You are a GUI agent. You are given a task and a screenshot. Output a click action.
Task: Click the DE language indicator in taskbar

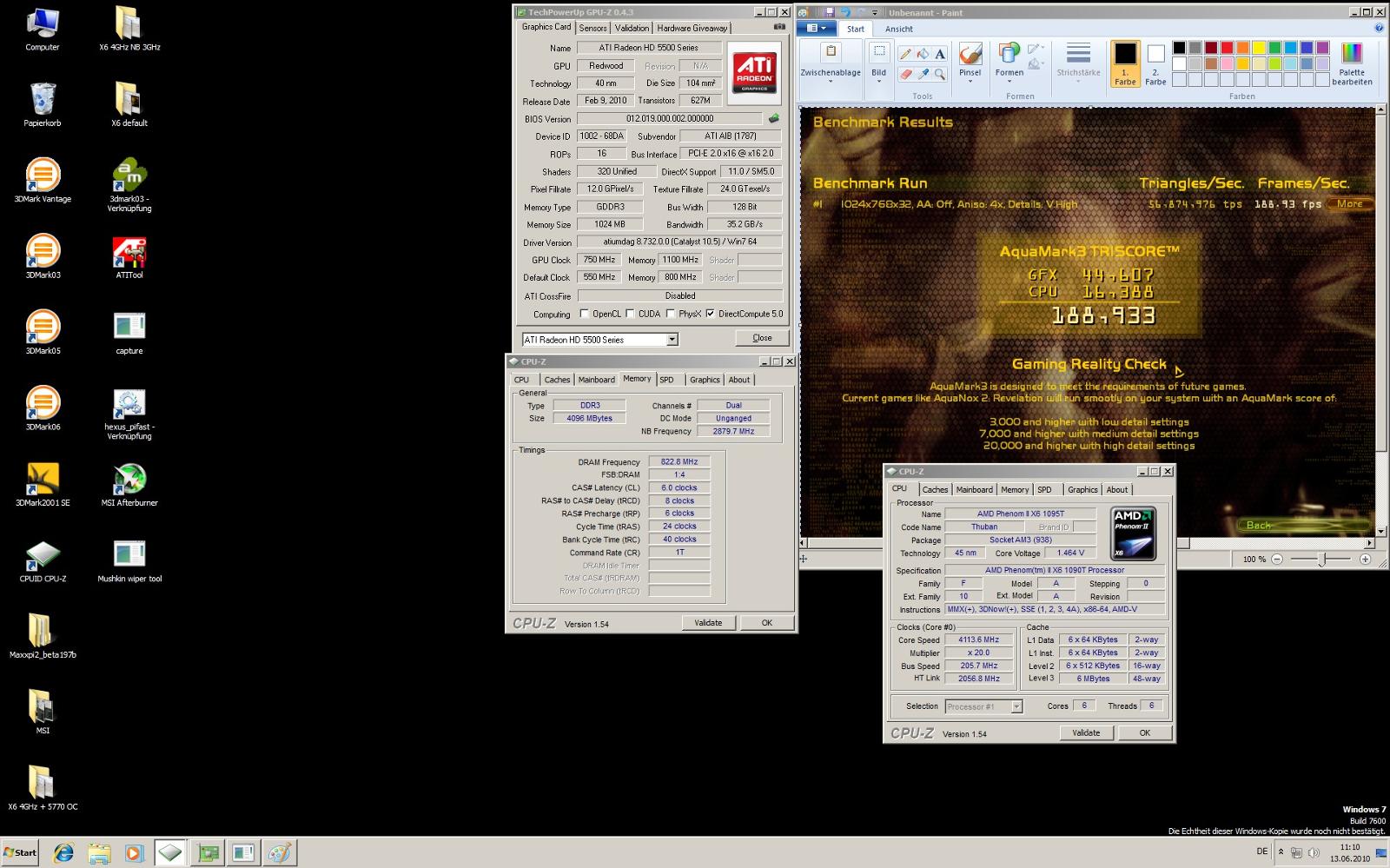[x=1261, y=851]
